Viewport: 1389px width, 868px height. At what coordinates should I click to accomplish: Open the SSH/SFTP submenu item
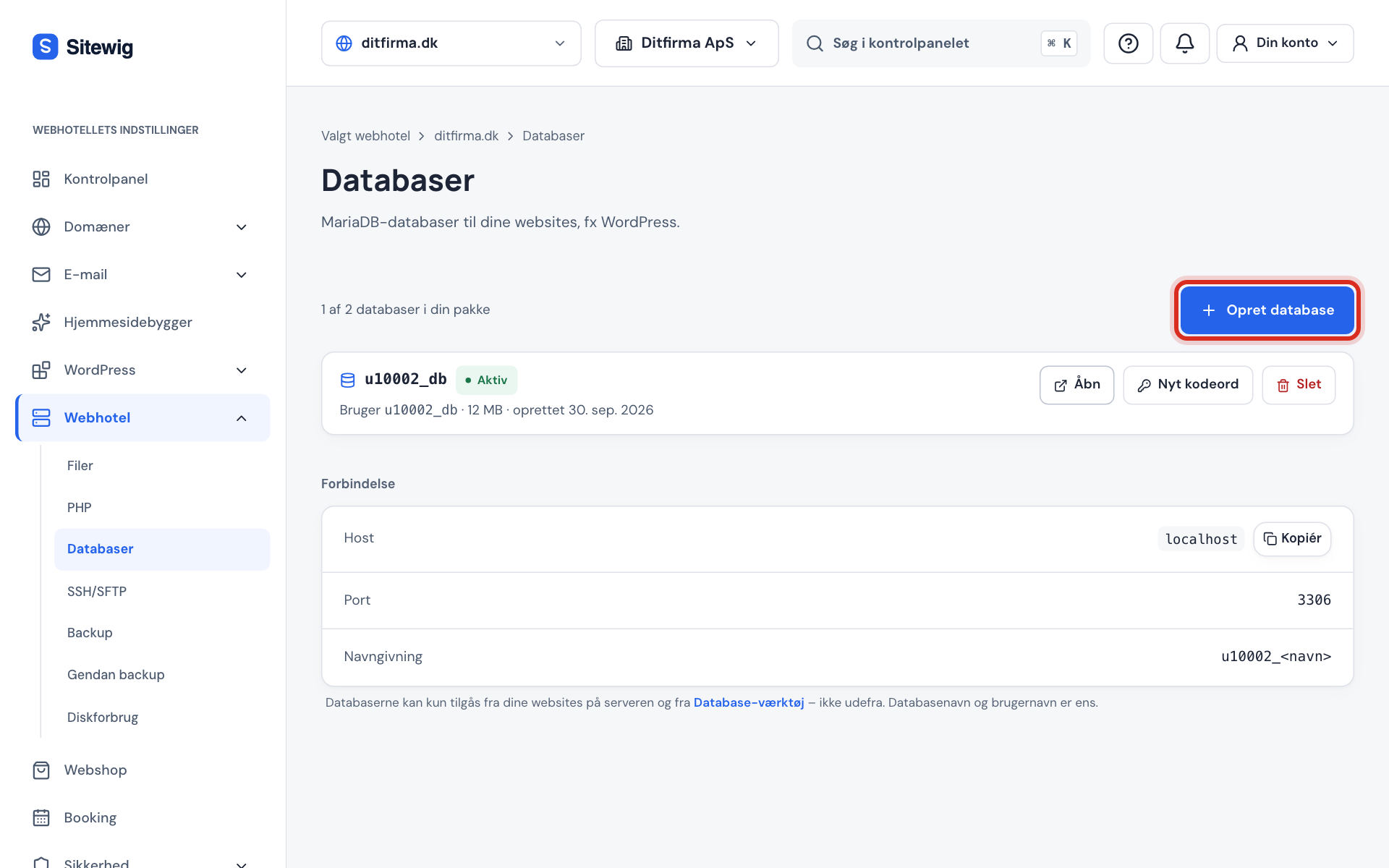coord(161,592)
